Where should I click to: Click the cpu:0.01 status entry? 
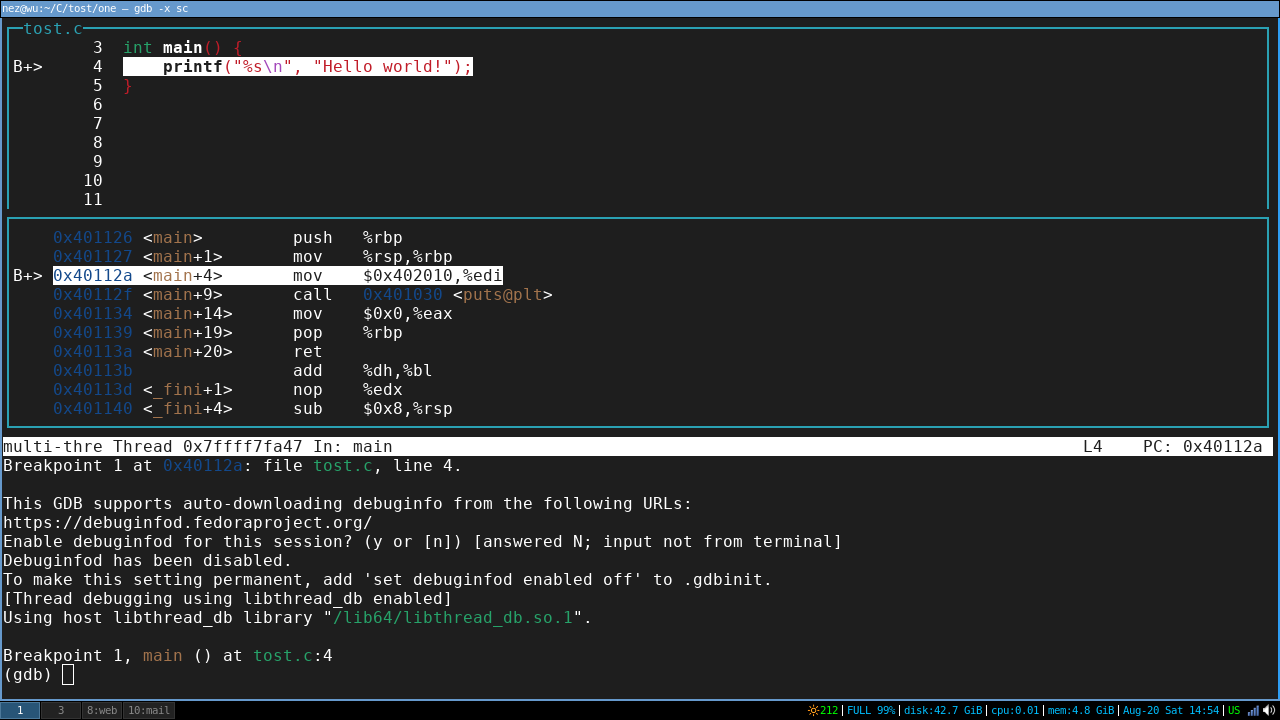click(x=1015, y=710)
